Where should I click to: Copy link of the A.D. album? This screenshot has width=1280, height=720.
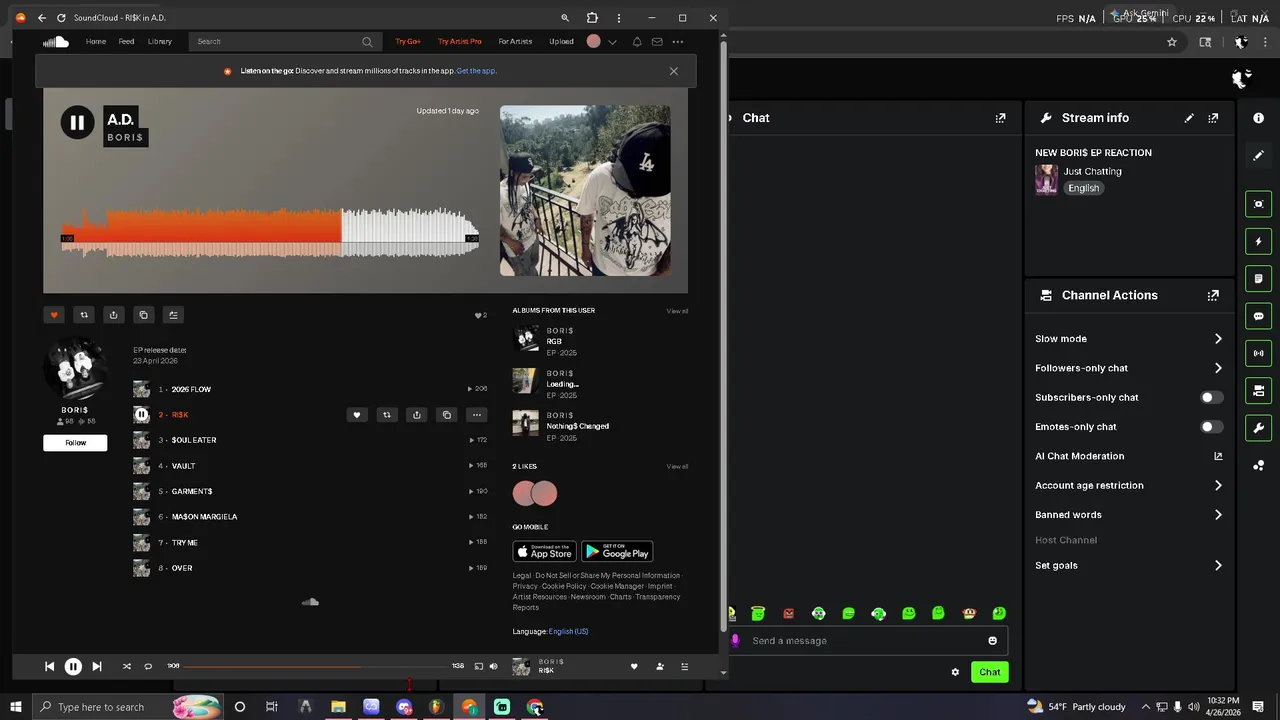point(143,315)
